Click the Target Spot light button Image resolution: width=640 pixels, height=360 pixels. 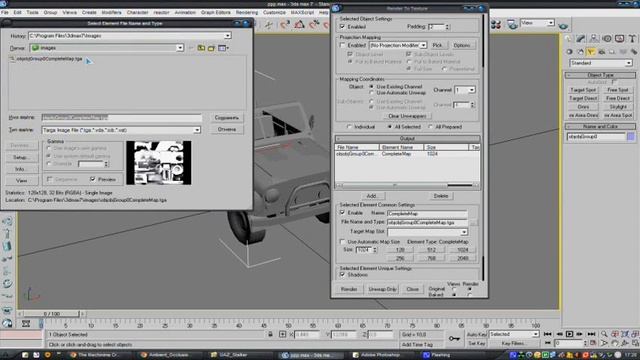[583, 90]
